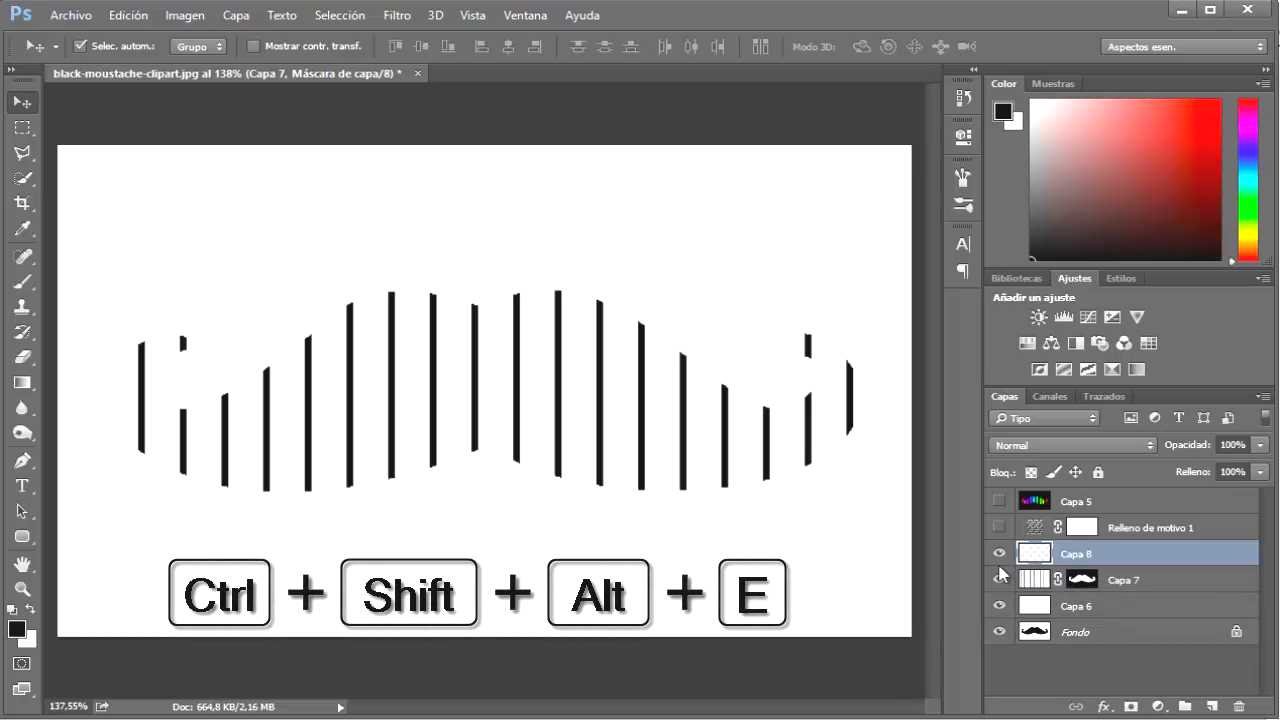Switch to the Estilos tab
Viewport: 1280px width, 720px height.
[x=1121, y=278]
